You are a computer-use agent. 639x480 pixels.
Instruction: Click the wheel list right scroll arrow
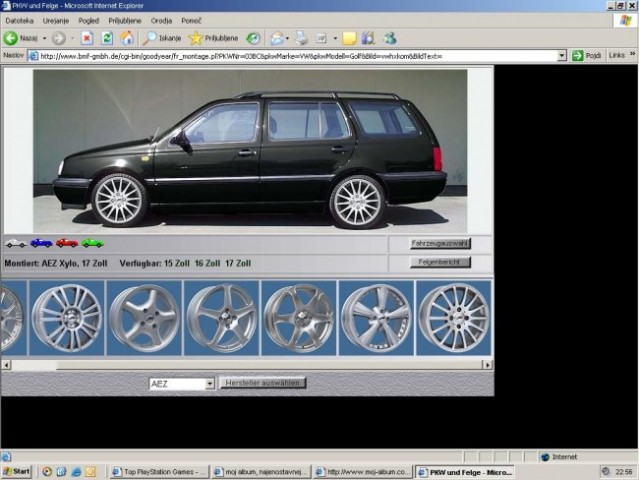pos(487,365)
